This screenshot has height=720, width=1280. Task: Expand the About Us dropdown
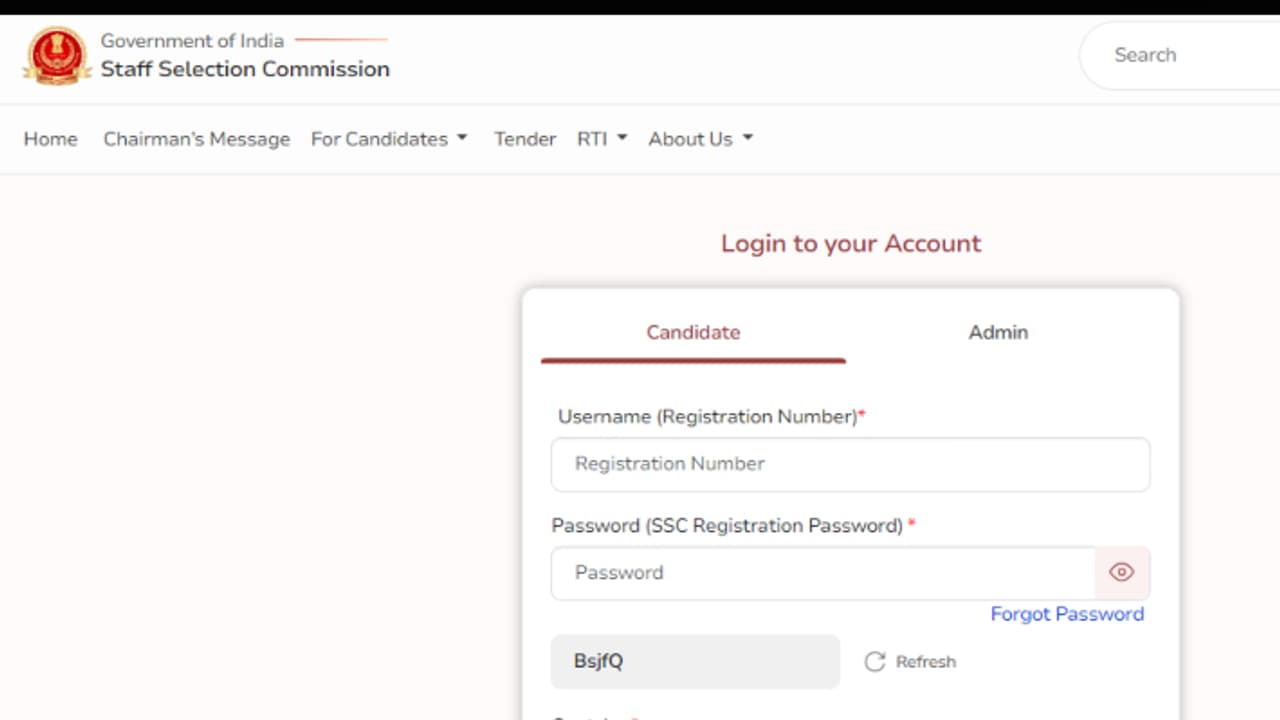tap(700, 139)
